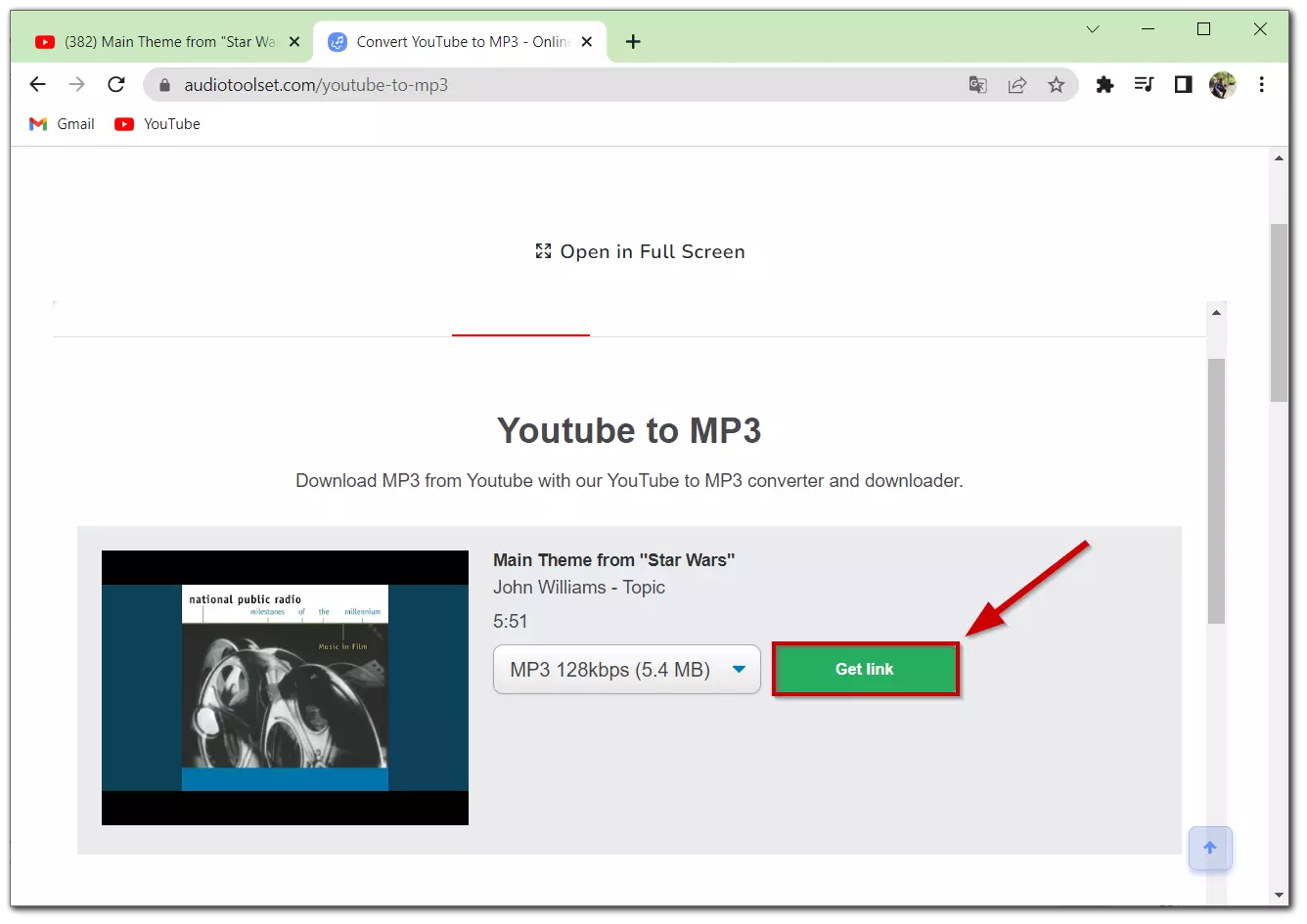Click the Star Wars video thumbnail
The image size is (1307, 924).
click(285, 687)
